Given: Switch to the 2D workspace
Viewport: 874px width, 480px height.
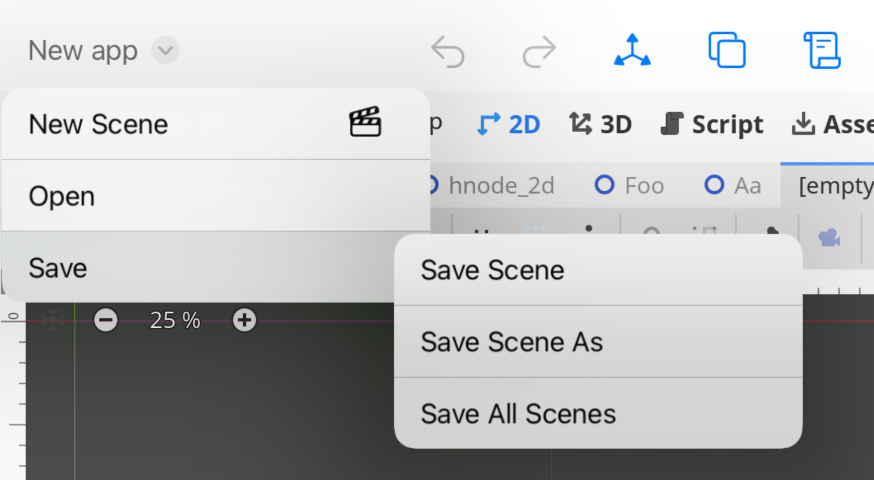Looking at the screenshot, I should [x=509, y=124].
